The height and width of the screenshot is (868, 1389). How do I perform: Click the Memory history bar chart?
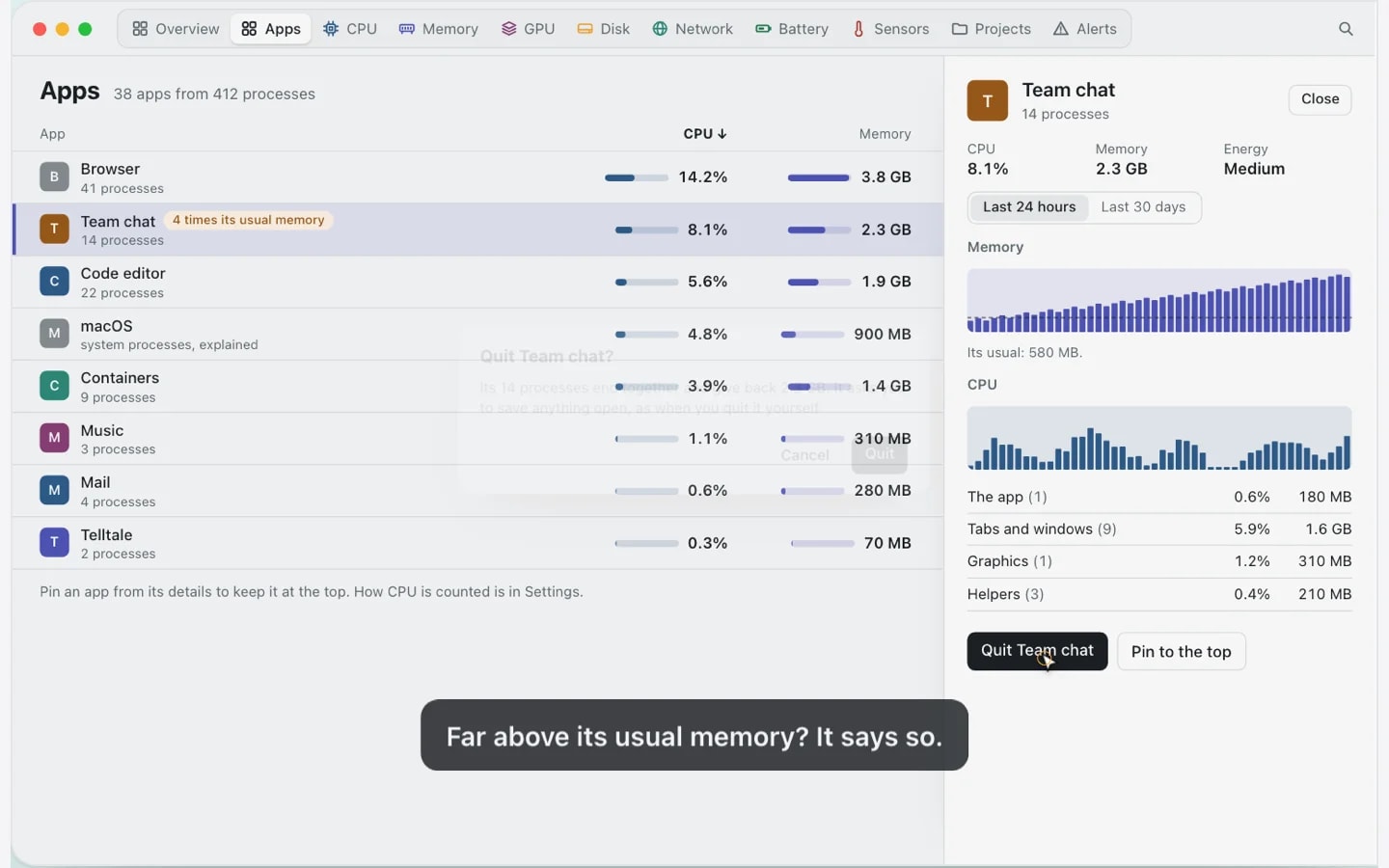coord(1159,301)
